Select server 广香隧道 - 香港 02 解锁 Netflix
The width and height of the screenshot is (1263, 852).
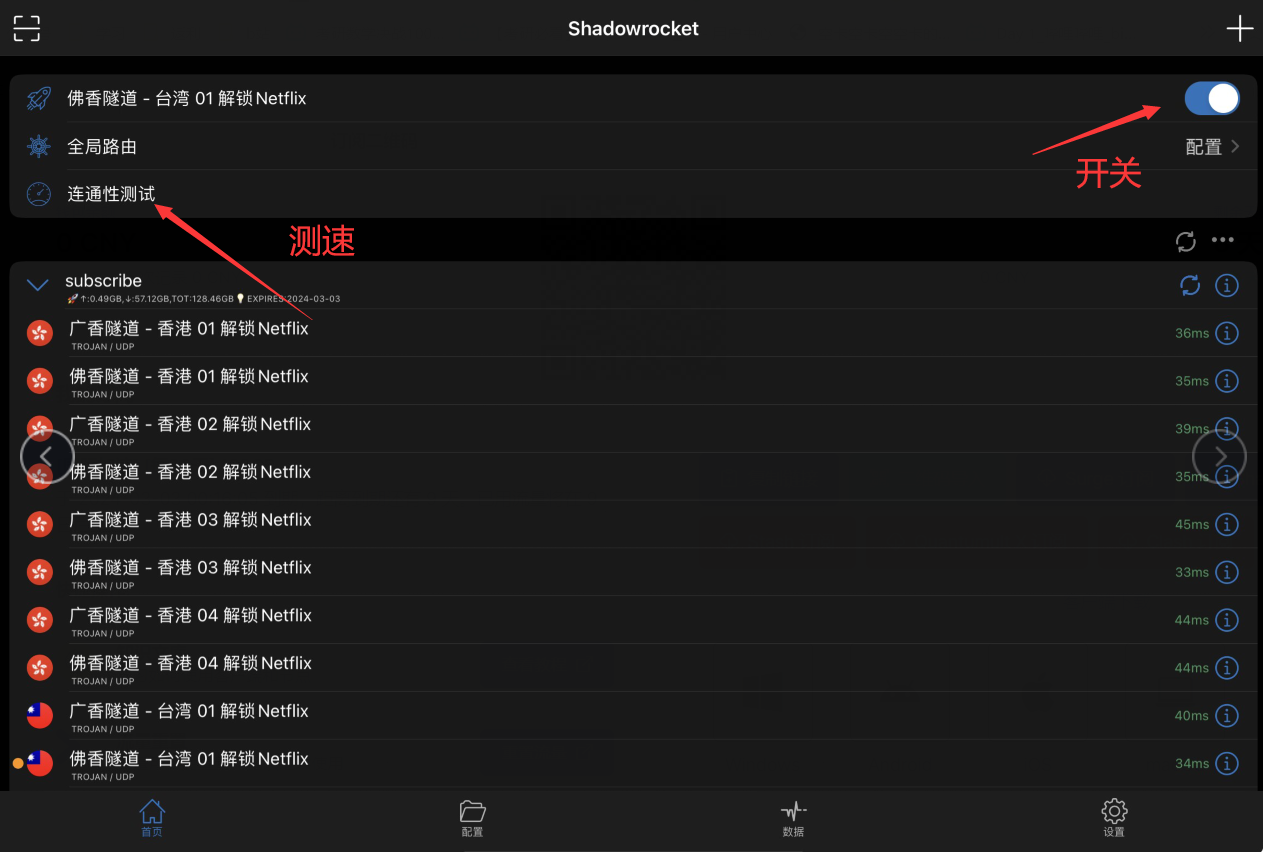pos(633,429)
